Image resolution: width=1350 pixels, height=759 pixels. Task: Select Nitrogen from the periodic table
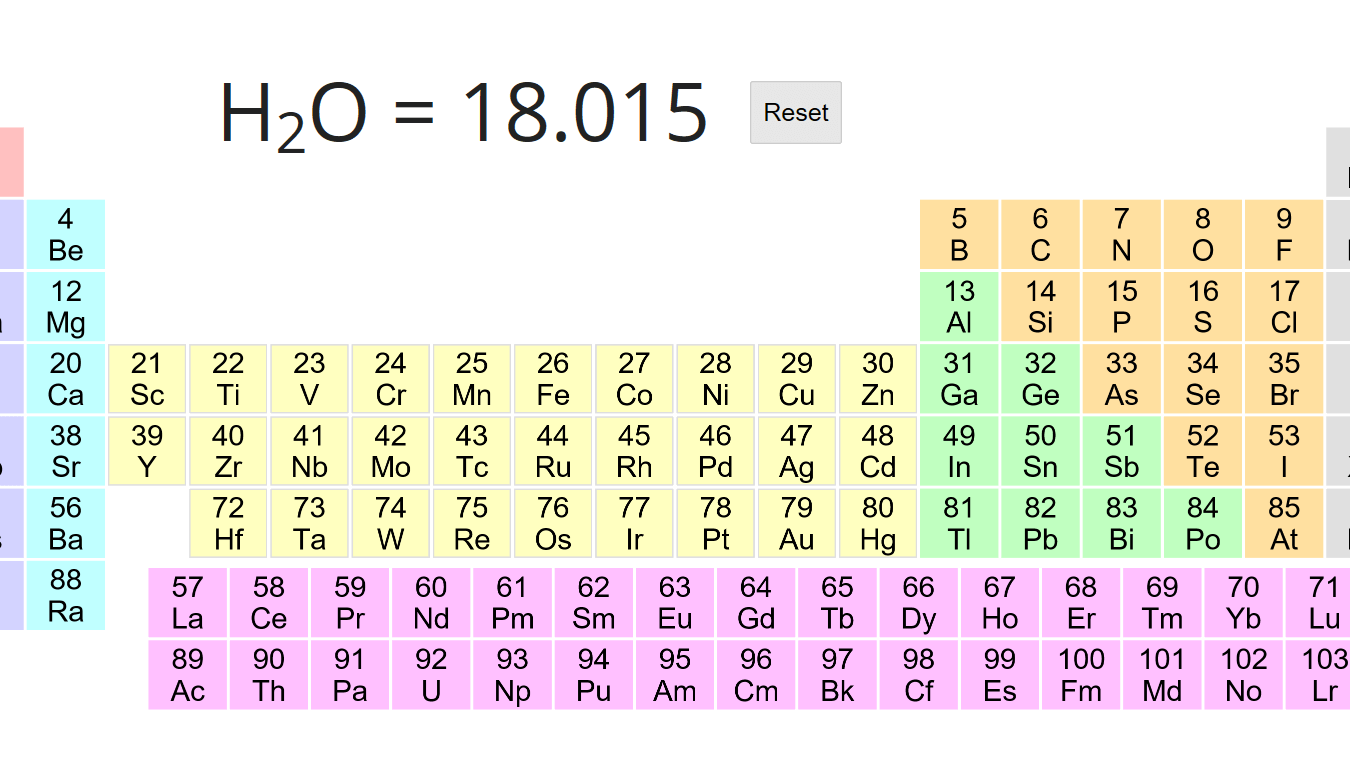[1121, 235]
